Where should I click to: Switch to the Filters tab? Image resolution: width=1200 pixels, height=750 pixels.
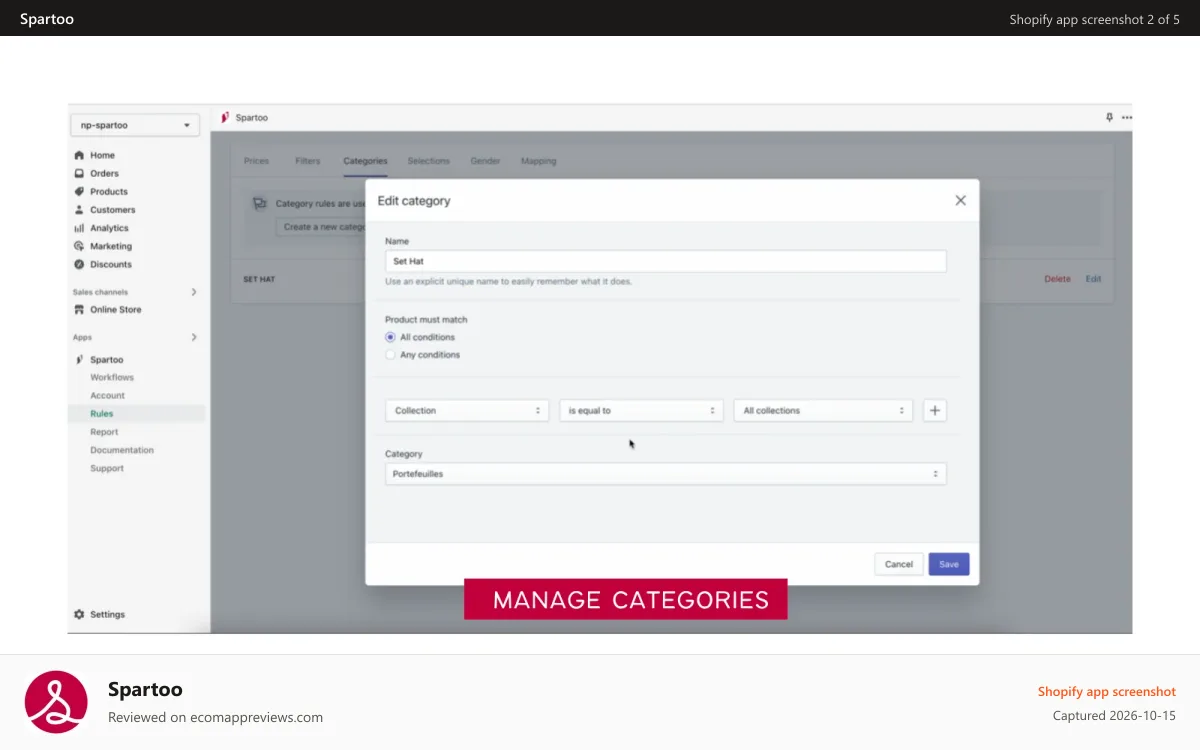point(308,161)
